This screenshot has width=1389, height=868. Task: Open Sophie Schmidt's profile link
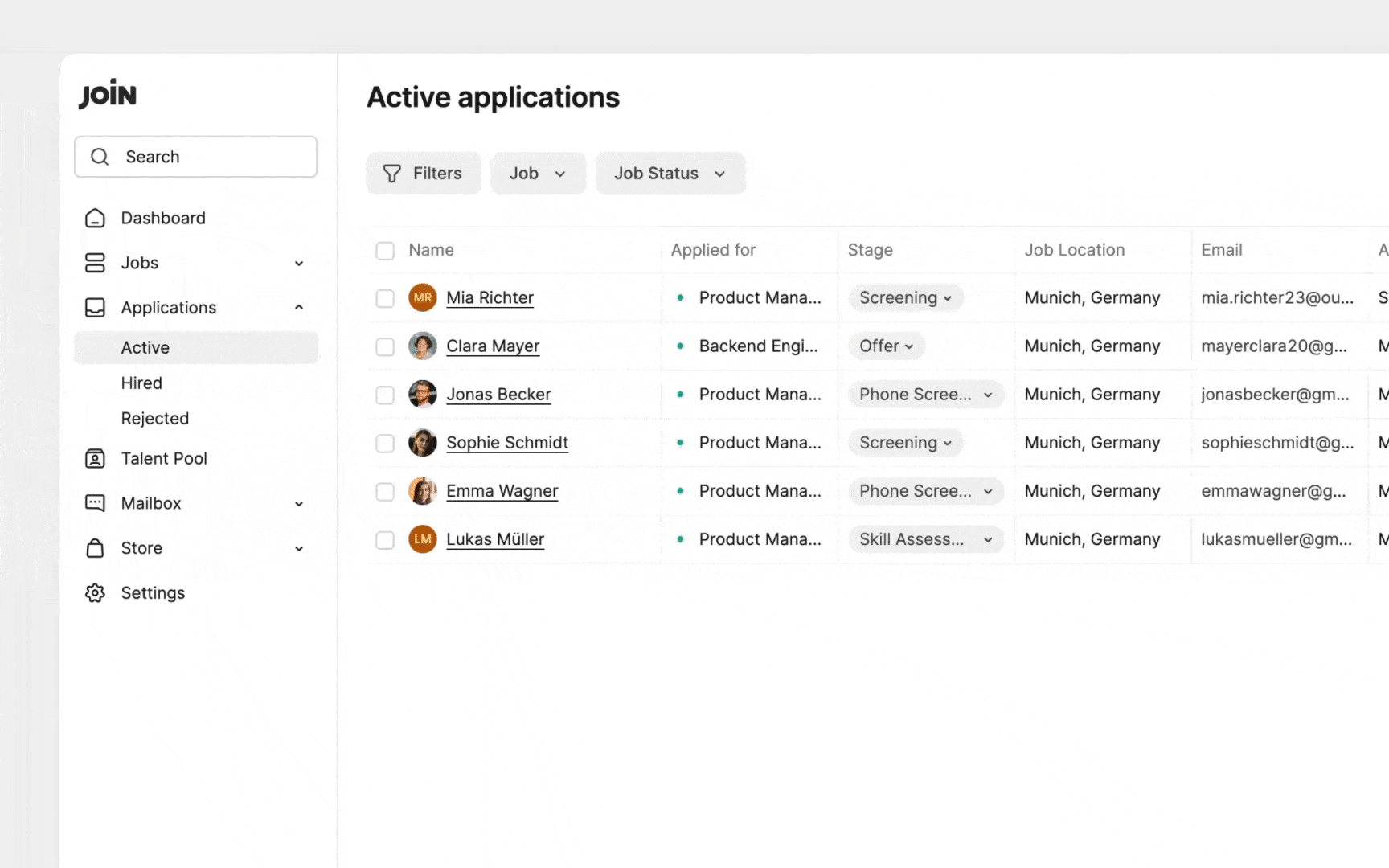(506, 443)
